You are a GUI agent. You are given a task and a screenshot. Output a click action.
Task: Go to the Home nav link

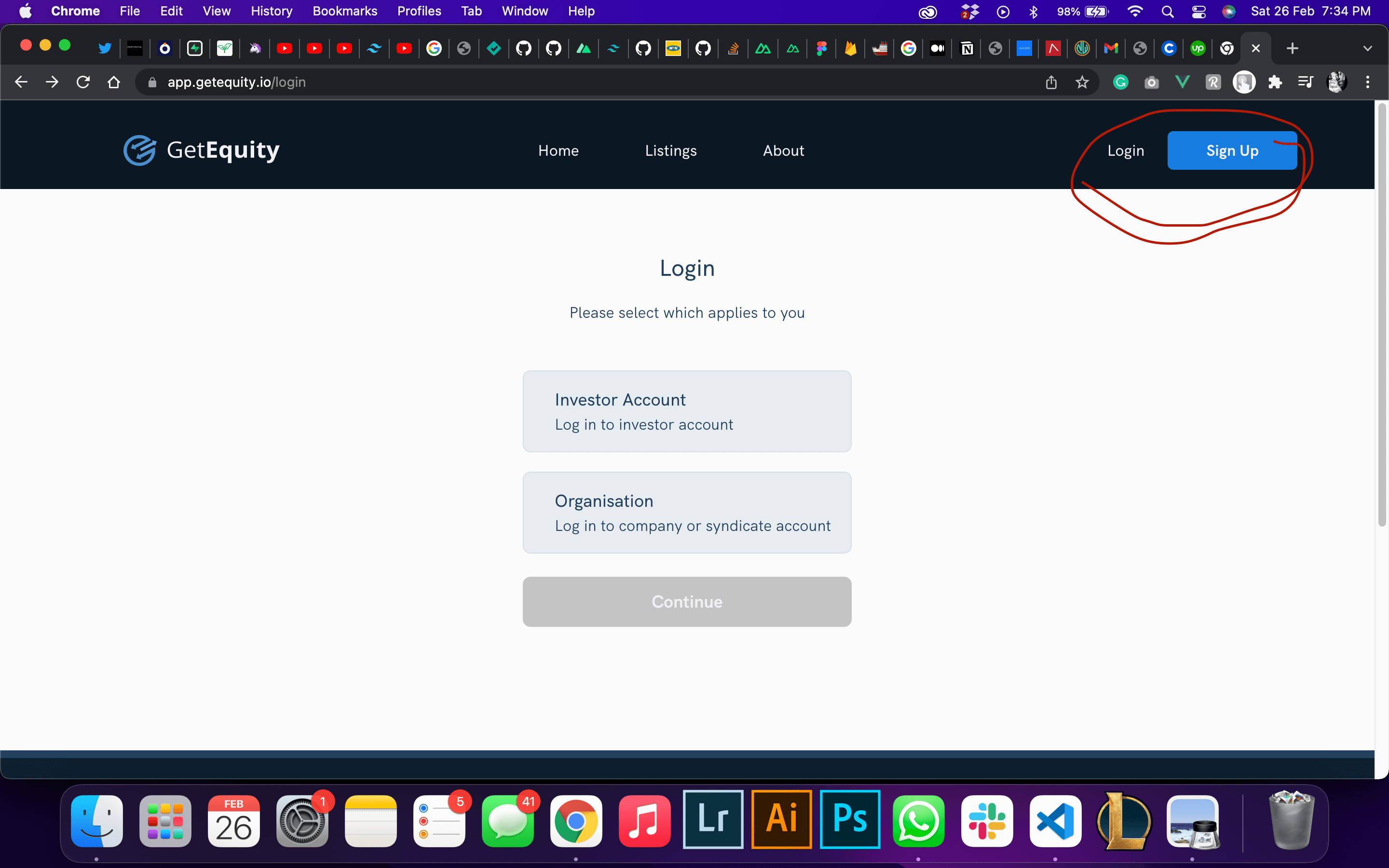click(x=558, y=150)
